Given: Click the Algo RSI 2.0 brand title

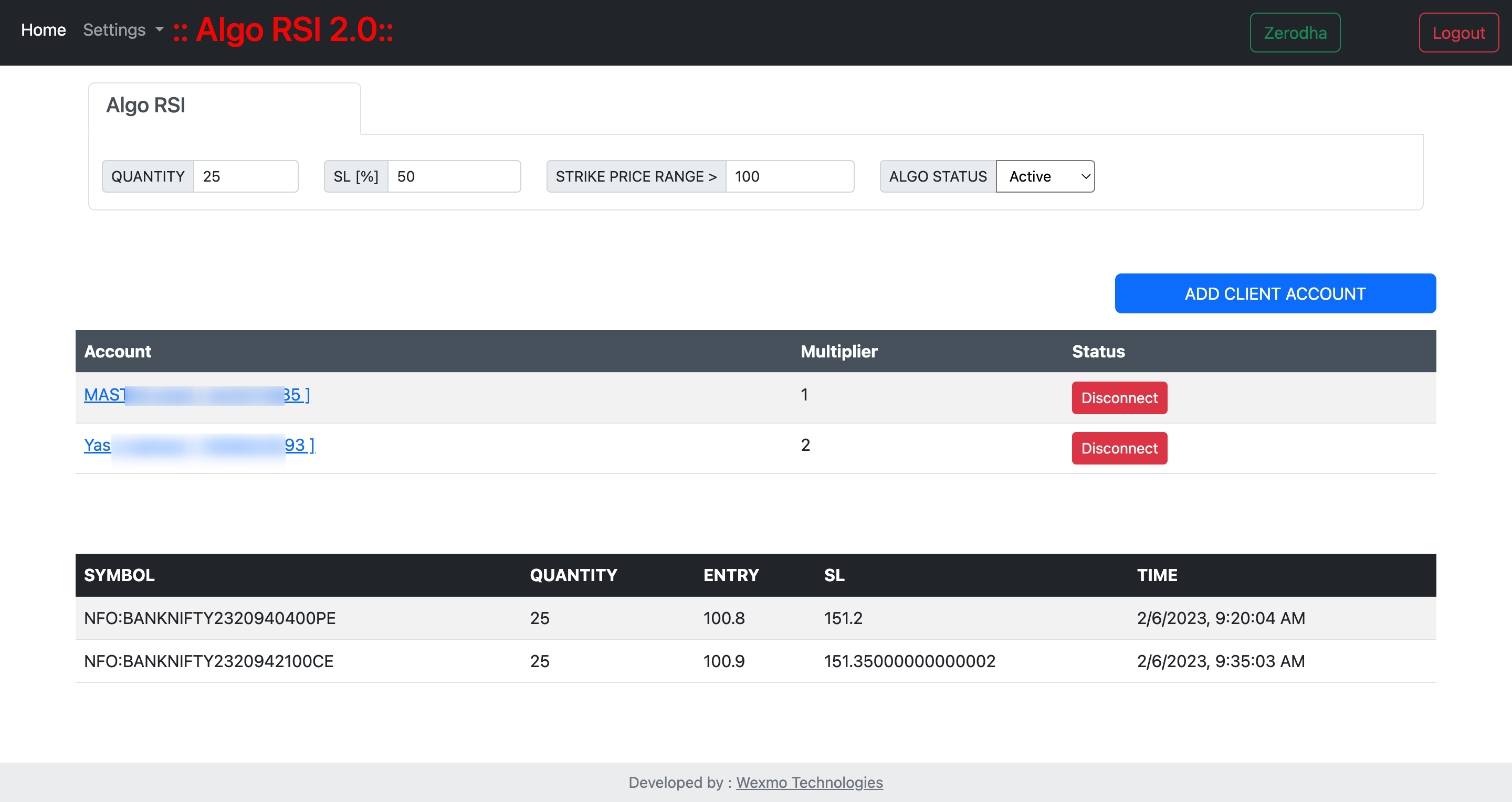Looking at the screenshot, I should 283,30.
